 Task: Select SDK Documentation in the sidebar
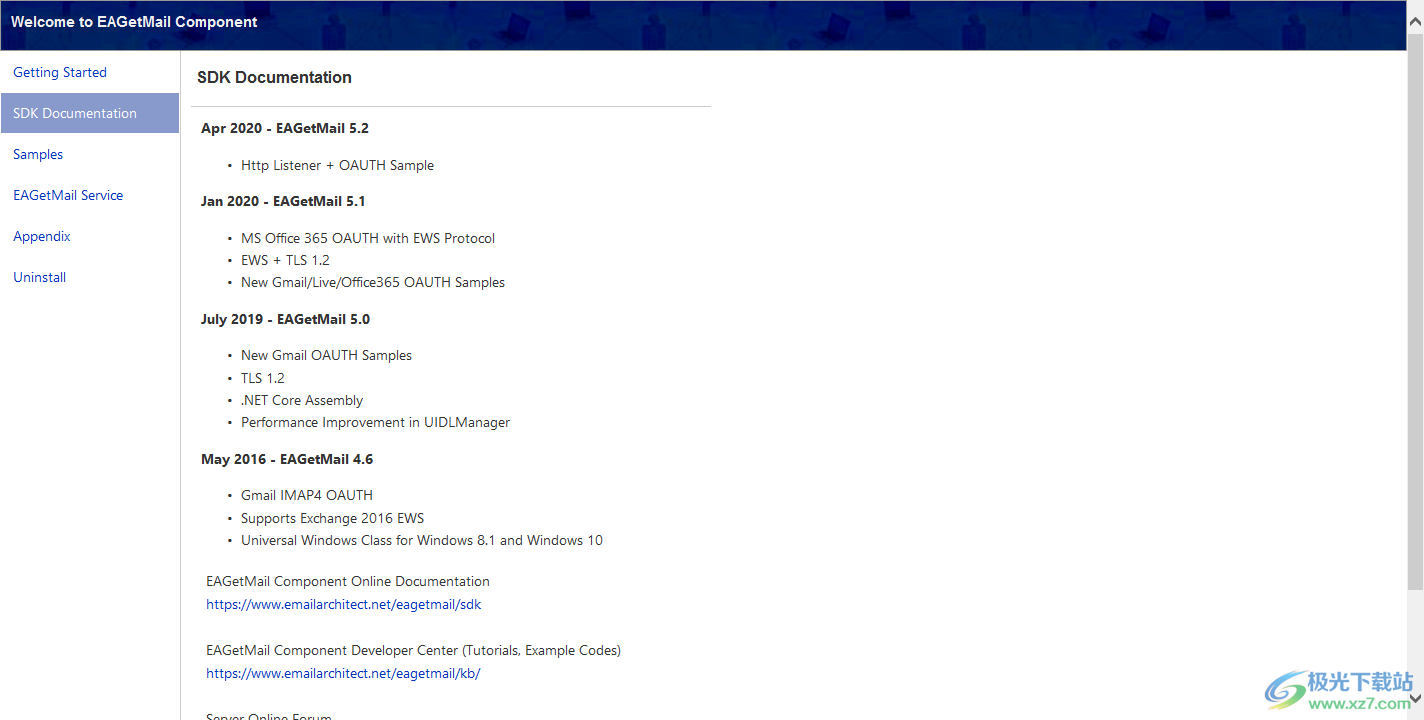pos(90,113)
